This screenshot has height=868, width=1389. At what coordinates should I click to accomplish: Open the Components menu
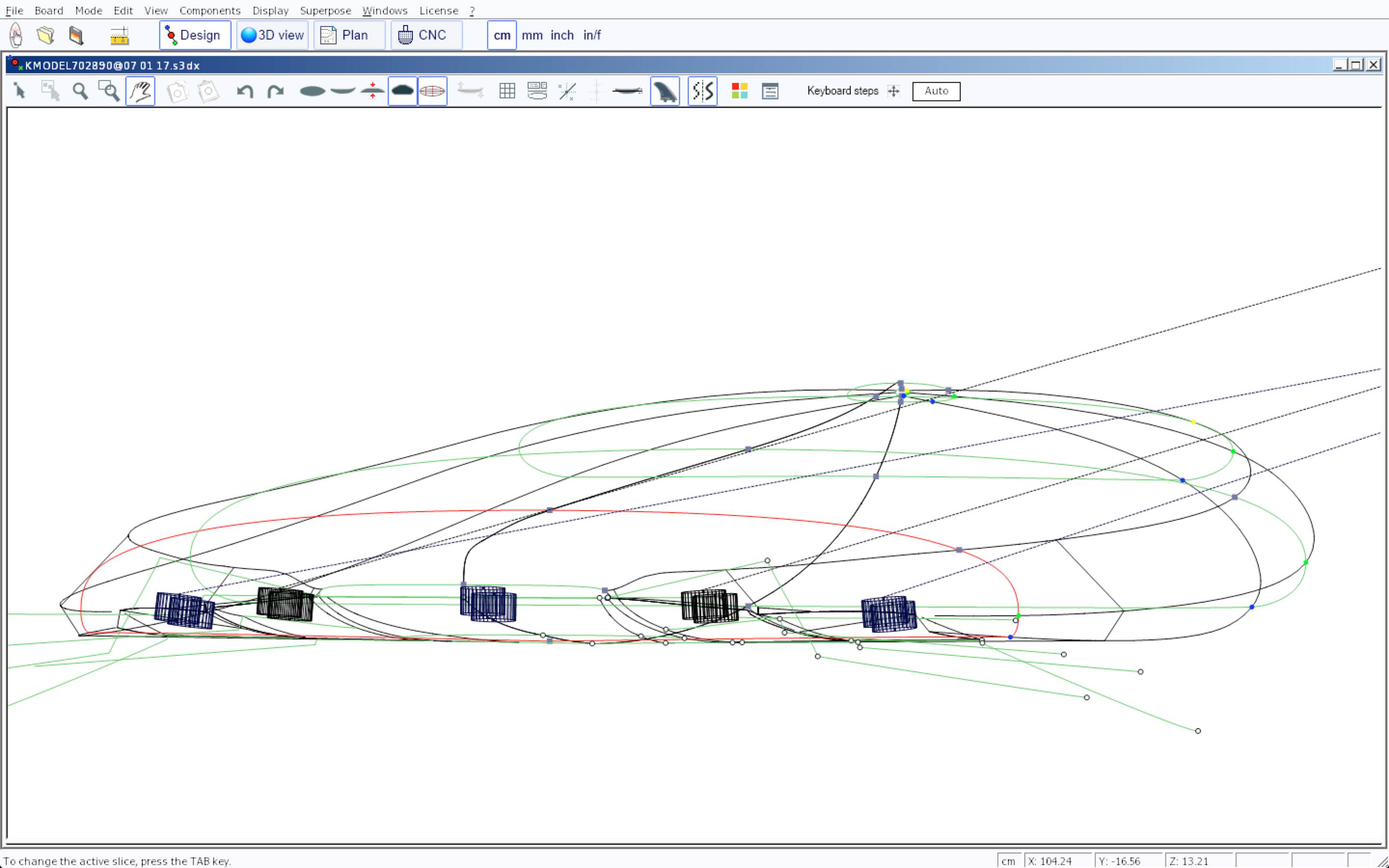point(209,10)
